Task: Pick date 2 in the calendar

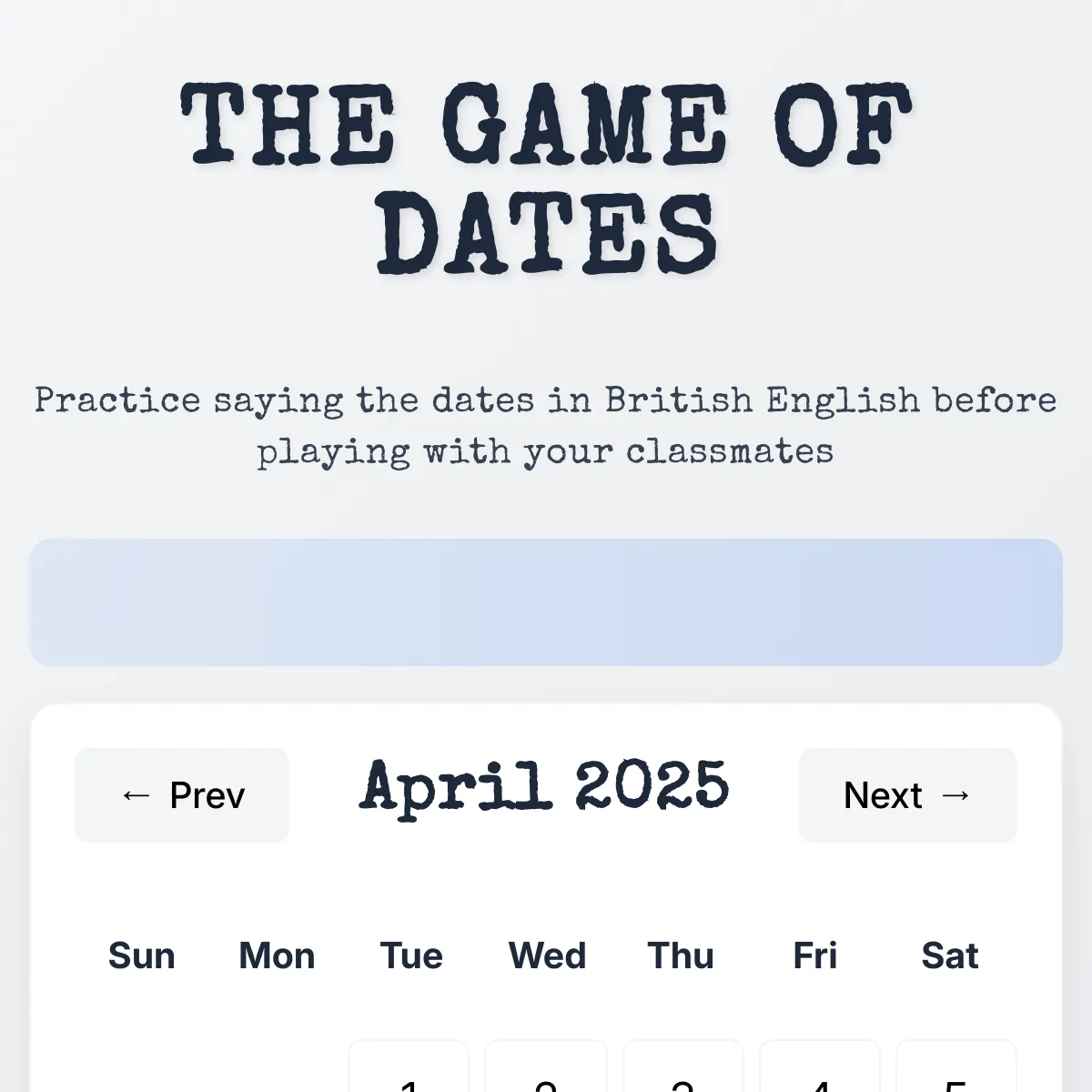Action: click(x=545, y=1067)
